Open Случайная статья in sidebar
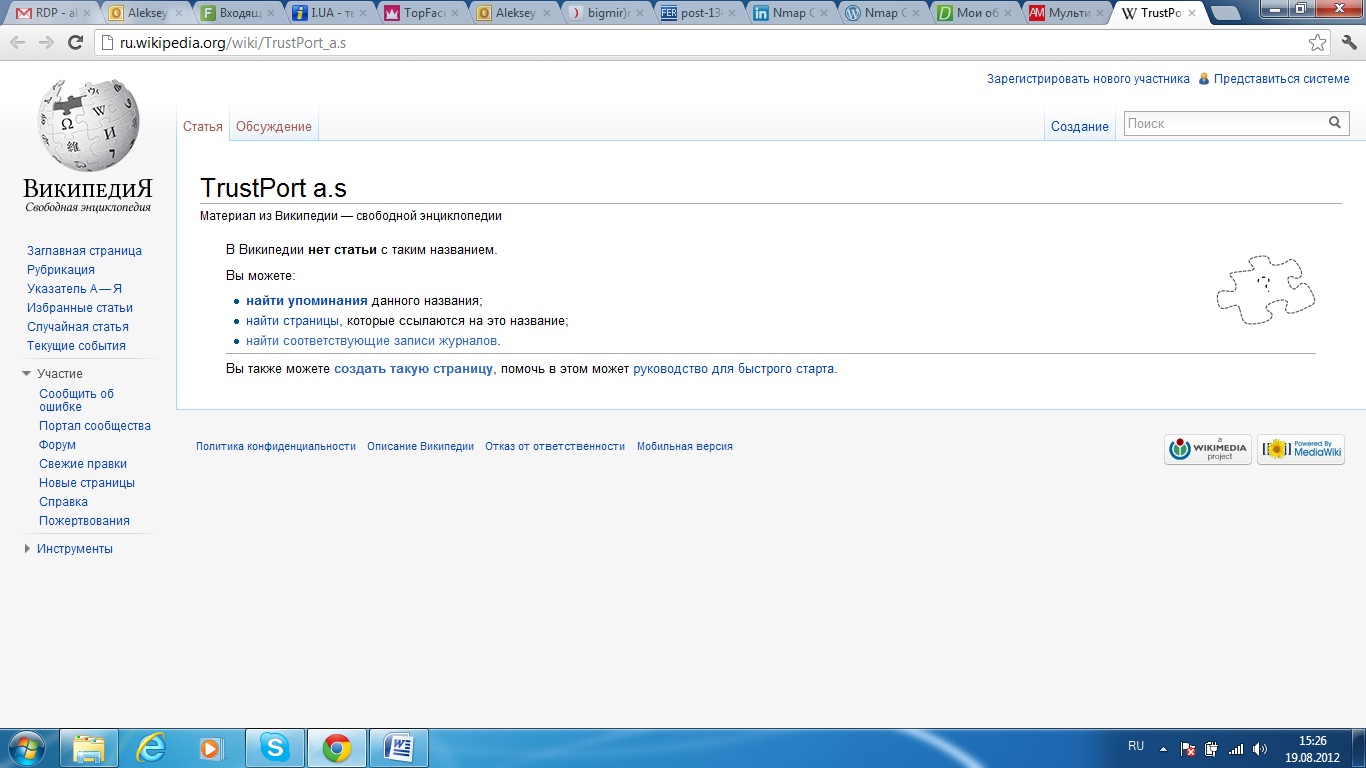The height and width of the screenshot is (768, 1366). point(78,327)
